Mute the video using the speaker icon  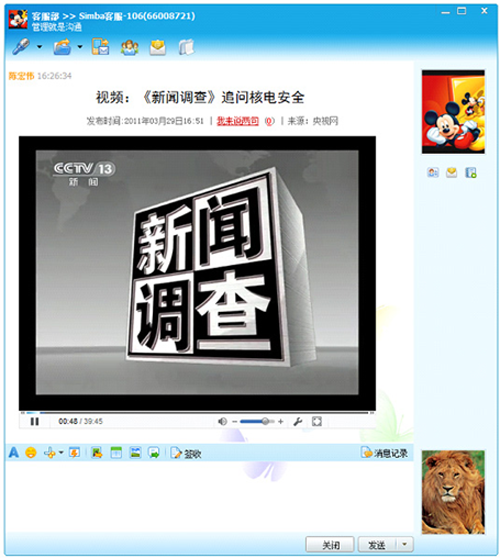point(222,421)
